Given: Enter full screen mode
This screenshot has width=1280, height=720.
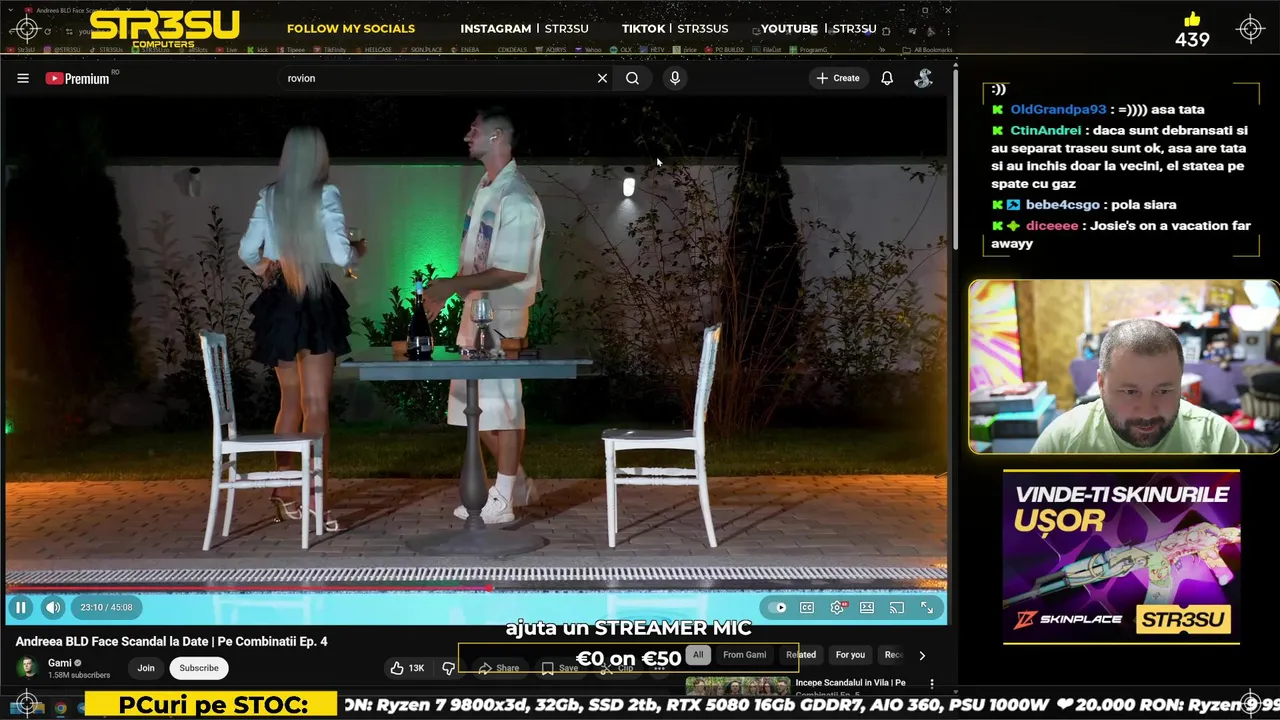Looking at the screenshot, I should (927, 607).
